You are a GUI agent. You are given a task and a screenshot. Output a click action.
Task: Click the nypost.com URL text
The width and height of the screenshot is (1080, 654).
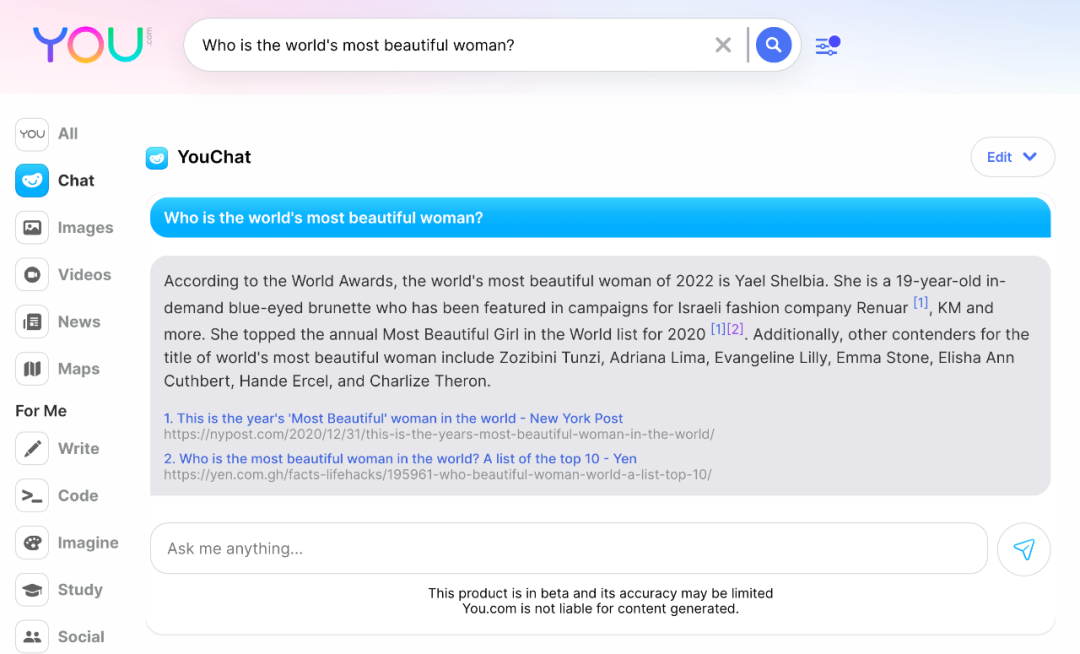(439, 434)
